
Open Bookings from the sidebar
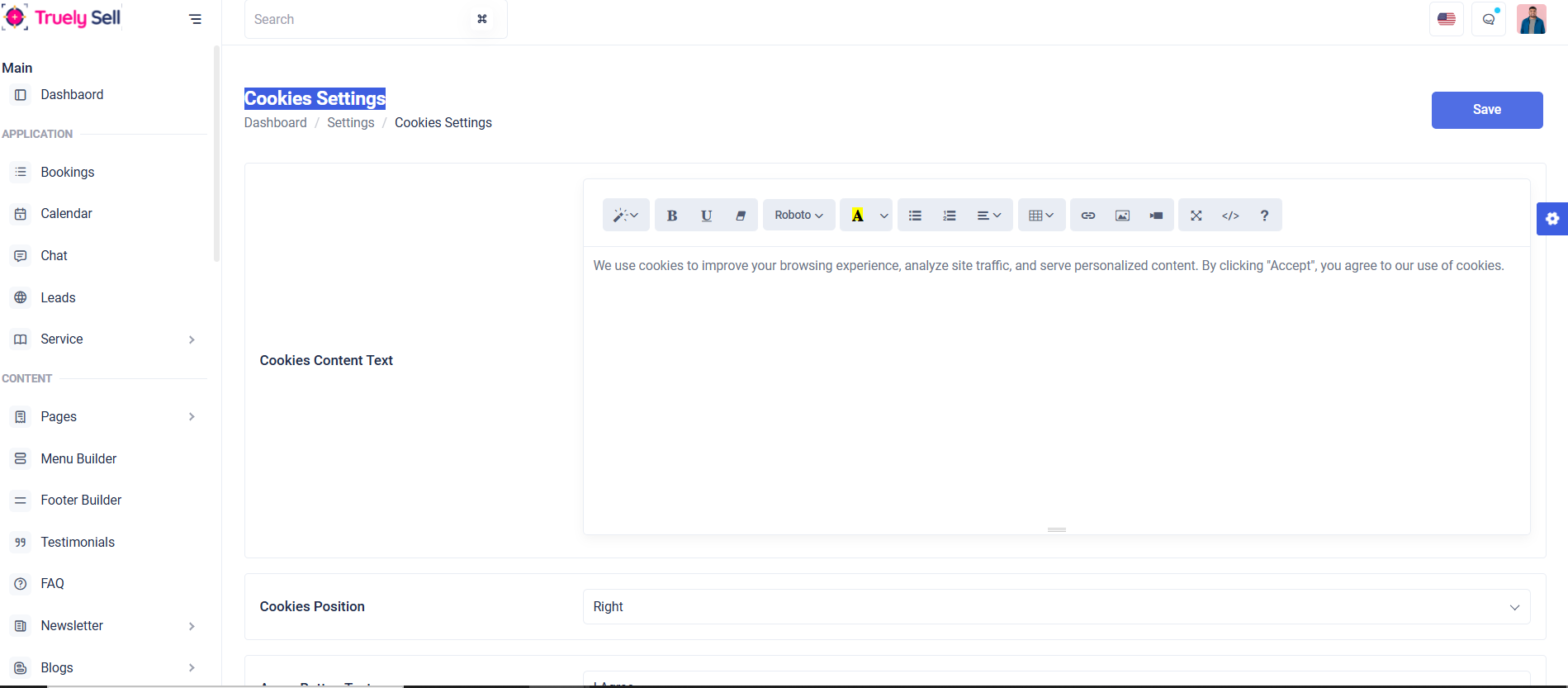coord(68,173)
